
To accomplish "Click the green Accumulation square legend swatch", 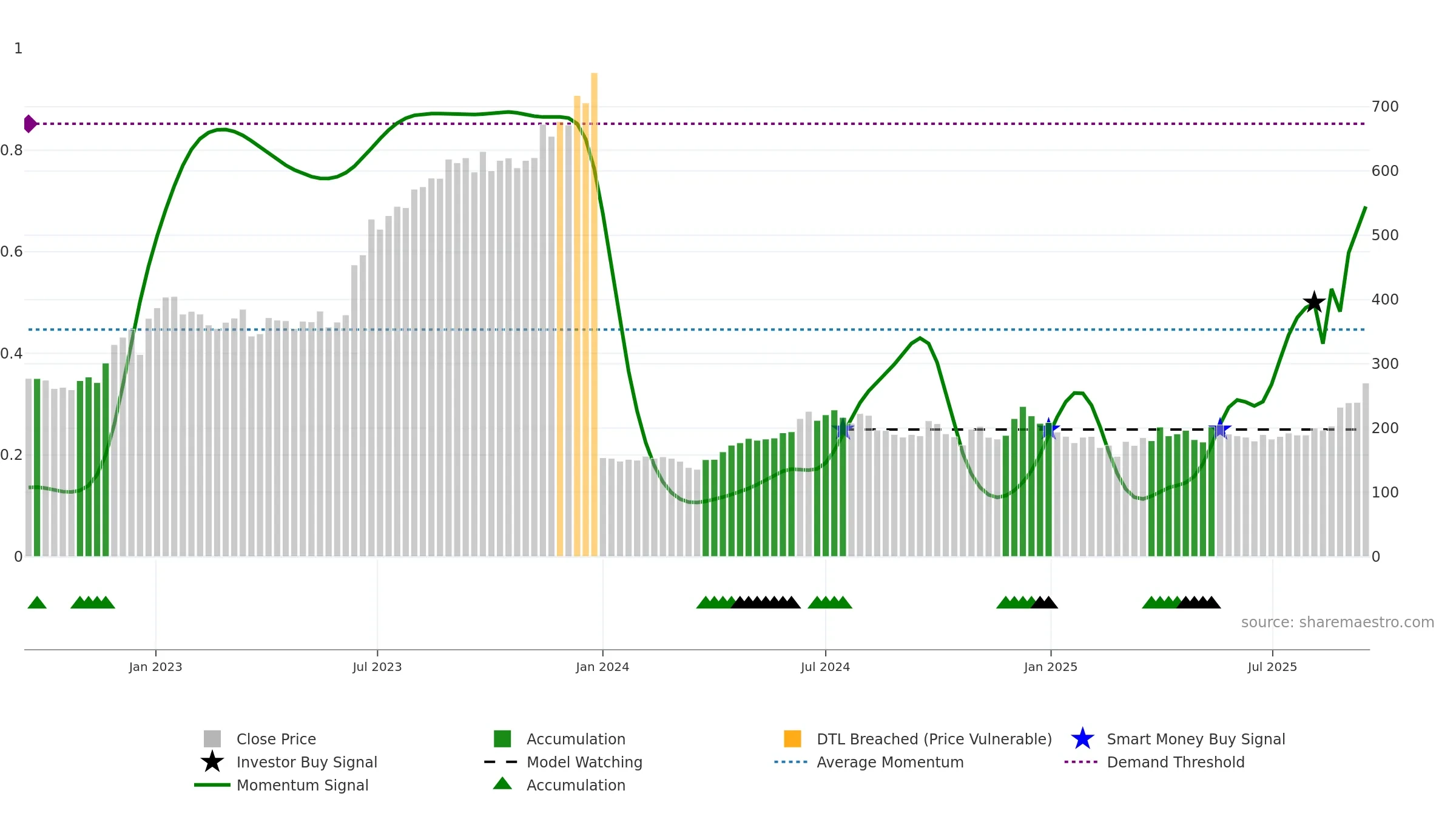I will 502,739.
